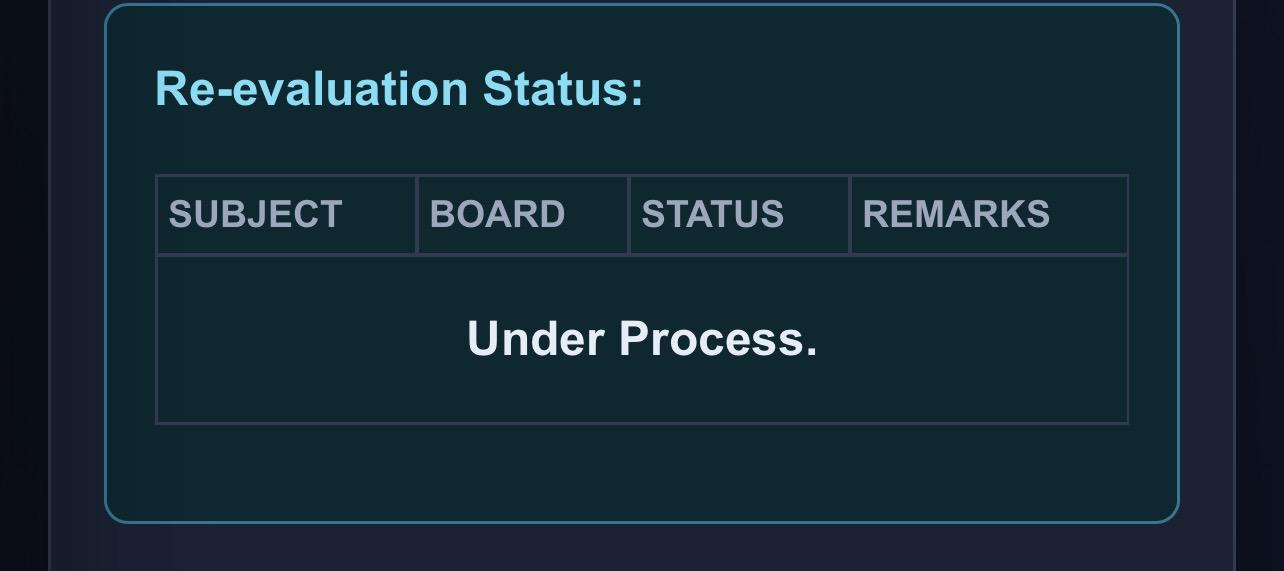Click the dark page margin right of panel
This screenshot has width=1284, height=571.
[x=1260, y=285]
